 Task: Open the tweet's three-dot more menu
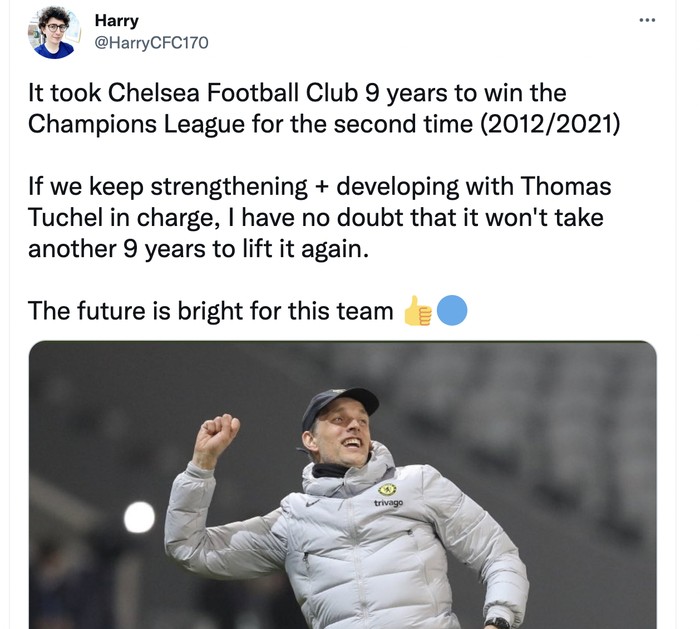(648, 20)
